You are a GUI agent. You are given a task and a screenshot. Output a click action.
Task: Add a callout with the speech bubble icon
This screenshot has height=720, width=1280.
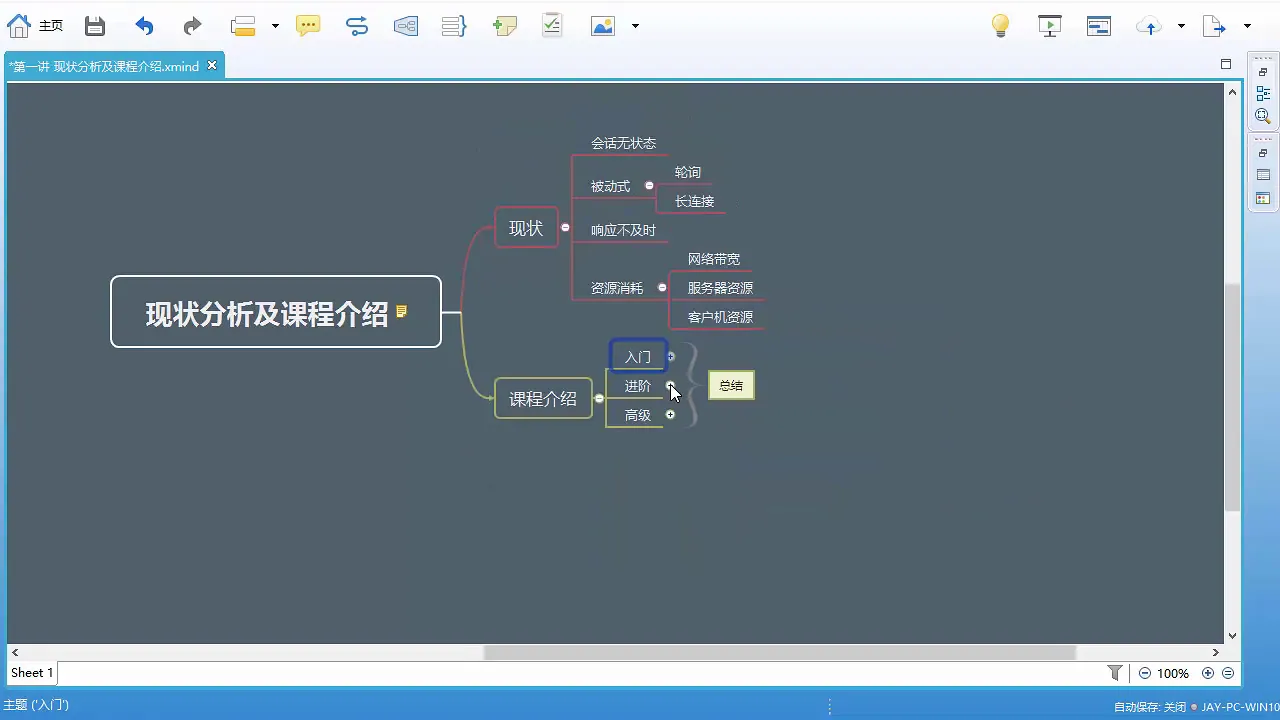click(x=308, y=27)
